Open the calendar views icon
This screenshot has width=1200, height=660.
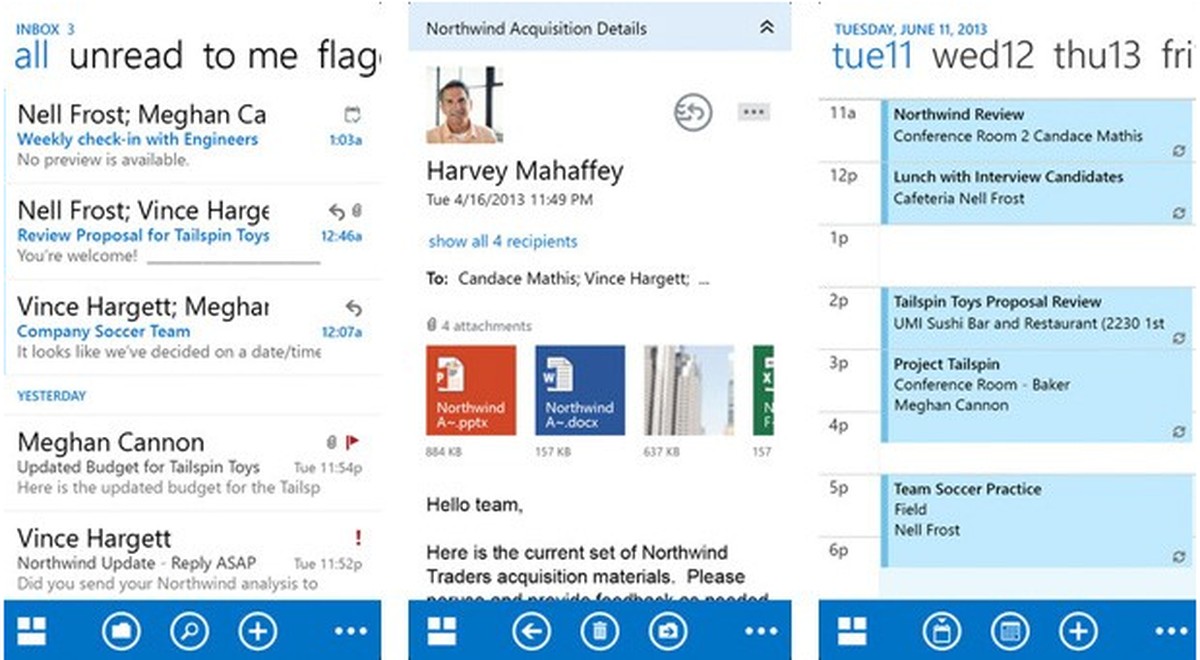[x=1008, y=631]
